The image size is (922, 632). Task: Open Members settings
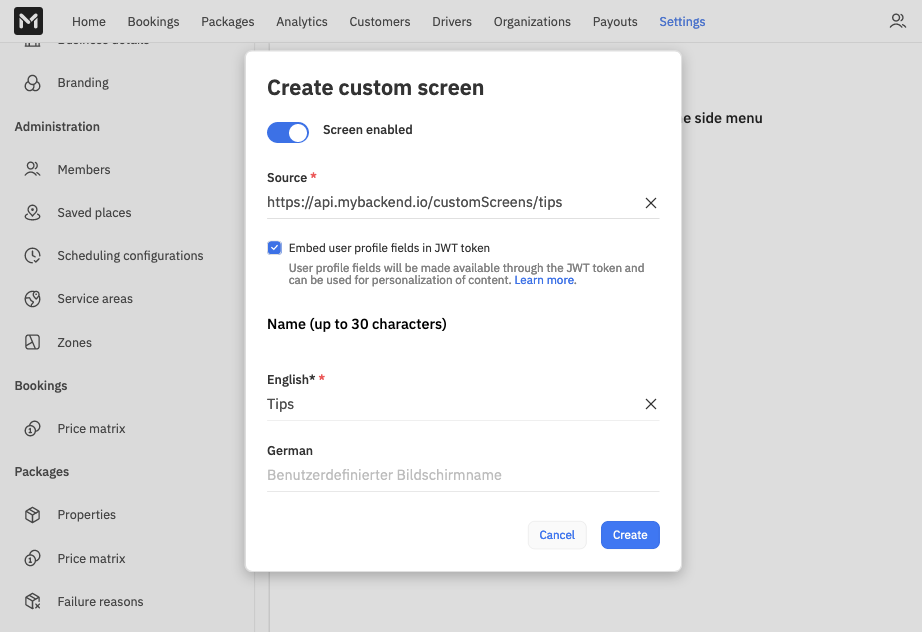click(x=84, y=169)
